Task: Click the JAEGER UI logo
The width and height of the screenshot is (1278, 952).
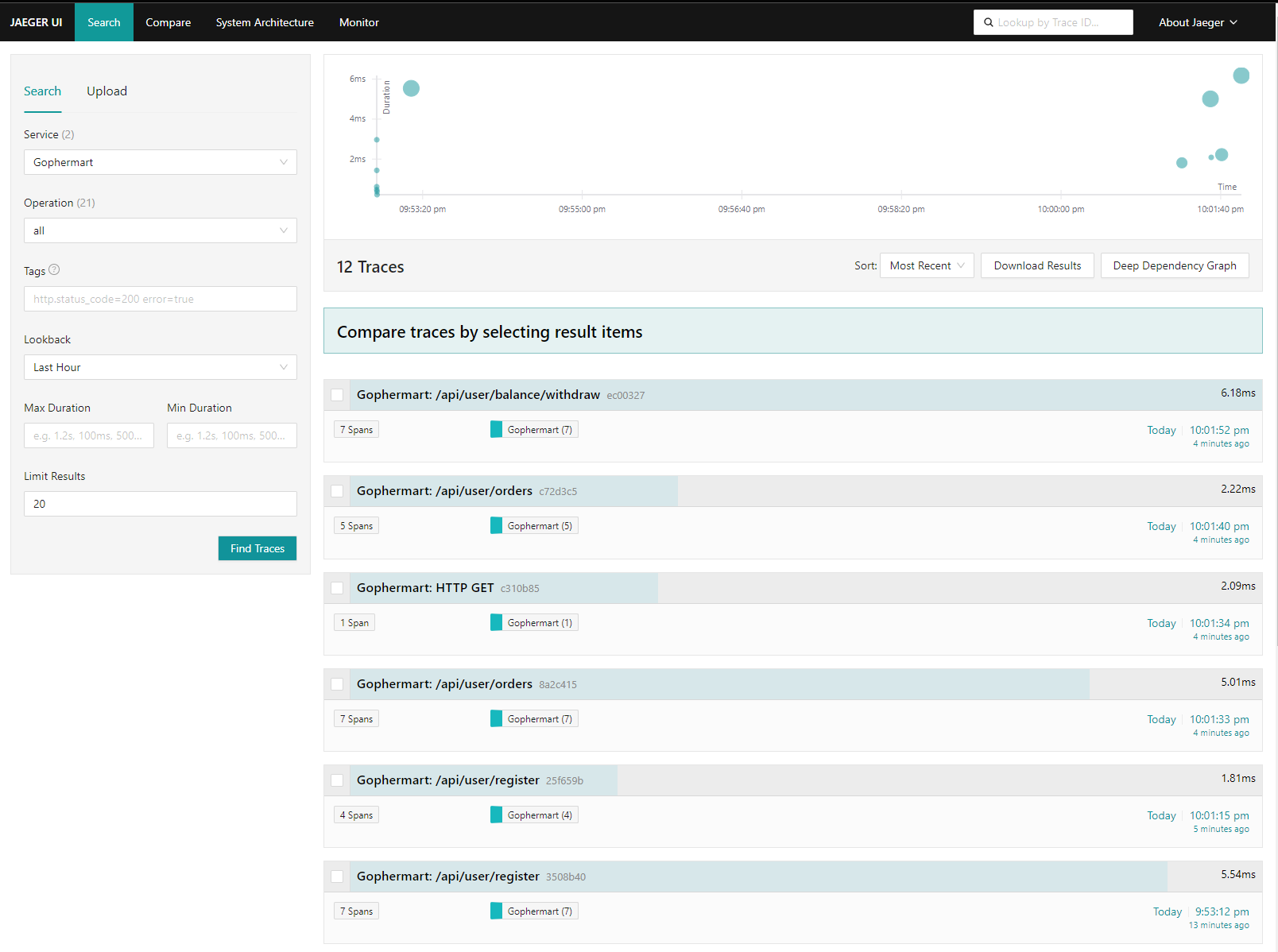Action: tap(37, 22)
